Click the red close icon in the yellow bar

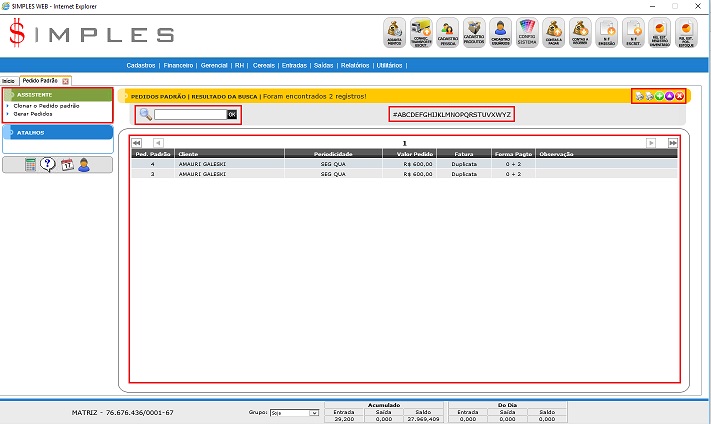point(679,96)
